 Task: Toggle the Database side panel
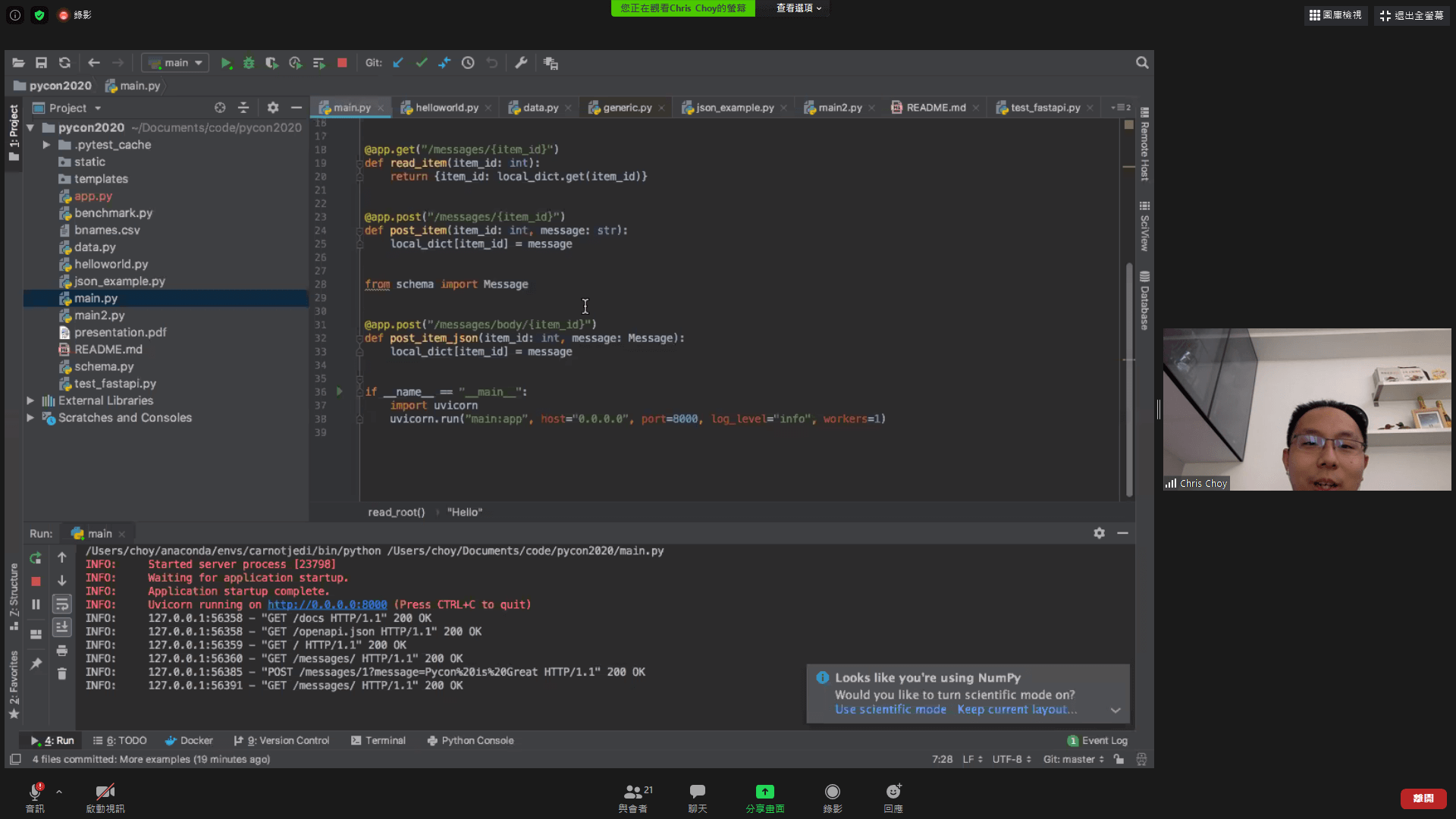pyautogui.click(x=1144, y=300)
